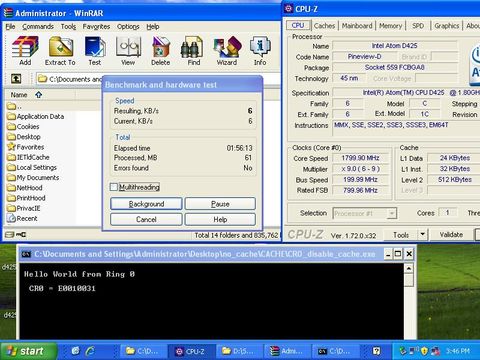
Task: Click the Core Speed value field
Action: pos(360,158)
